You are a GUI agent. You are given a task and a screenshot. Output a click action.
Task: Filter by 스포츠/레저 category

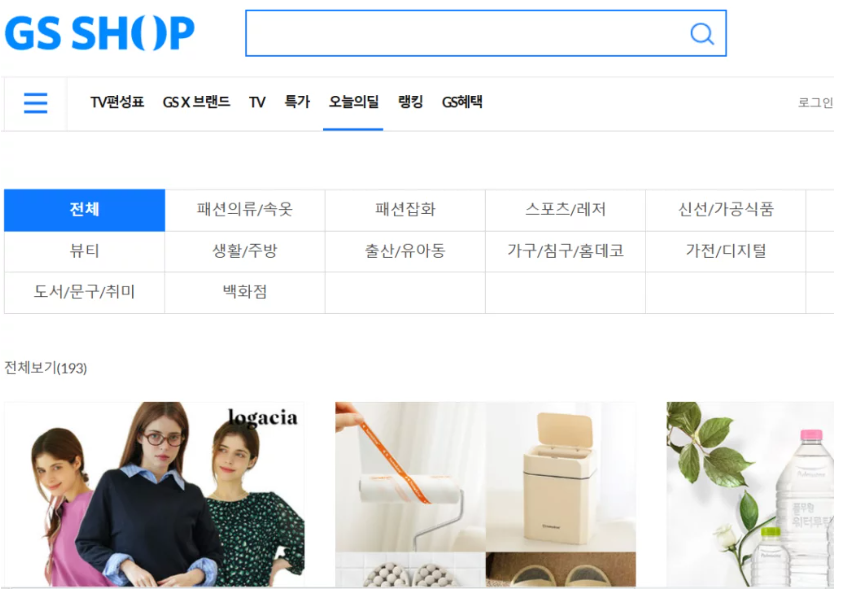(x=566, y=210)
